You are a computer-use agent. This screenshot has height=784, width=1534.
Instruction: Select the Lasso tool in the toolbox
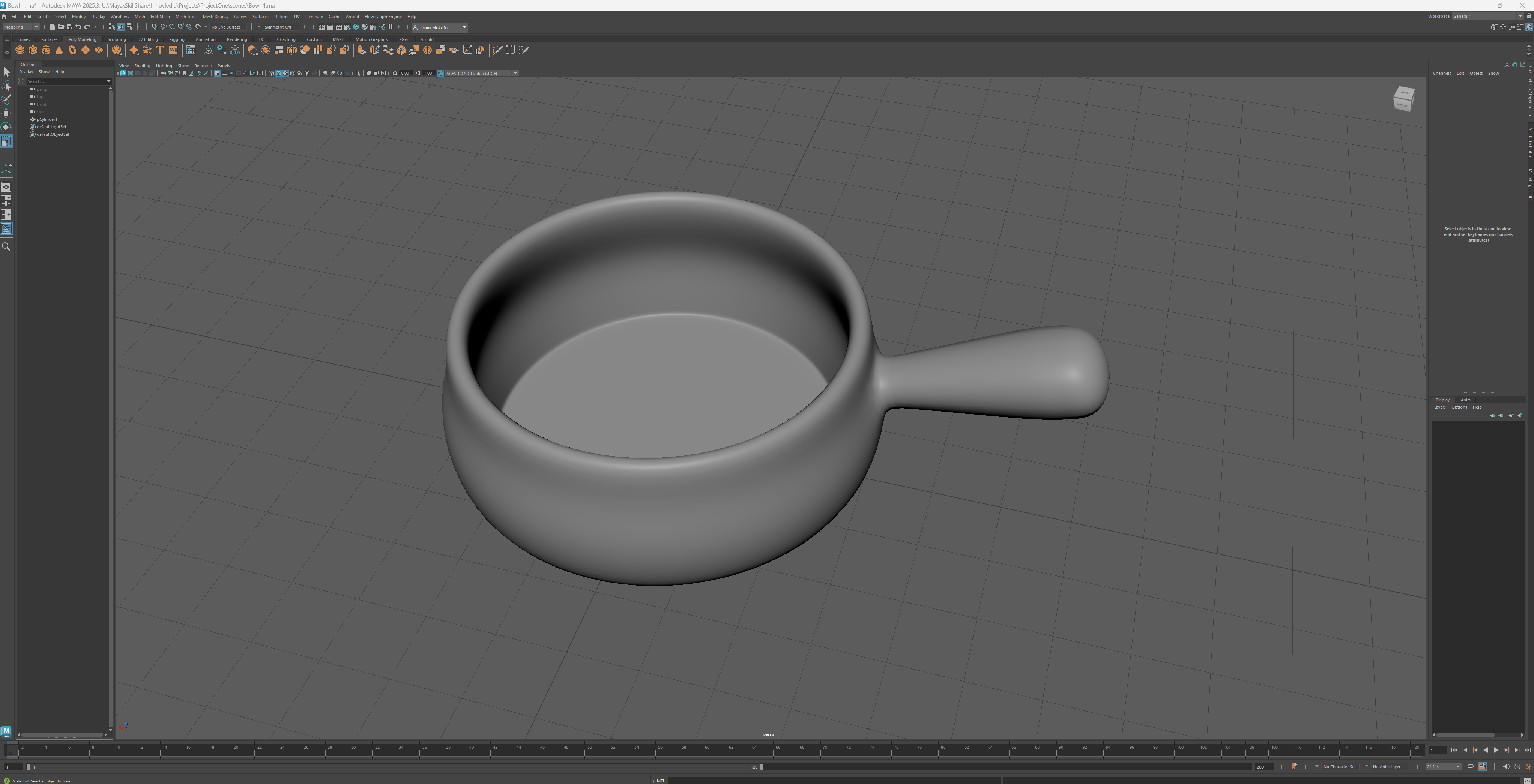click(x=6, y=86)
